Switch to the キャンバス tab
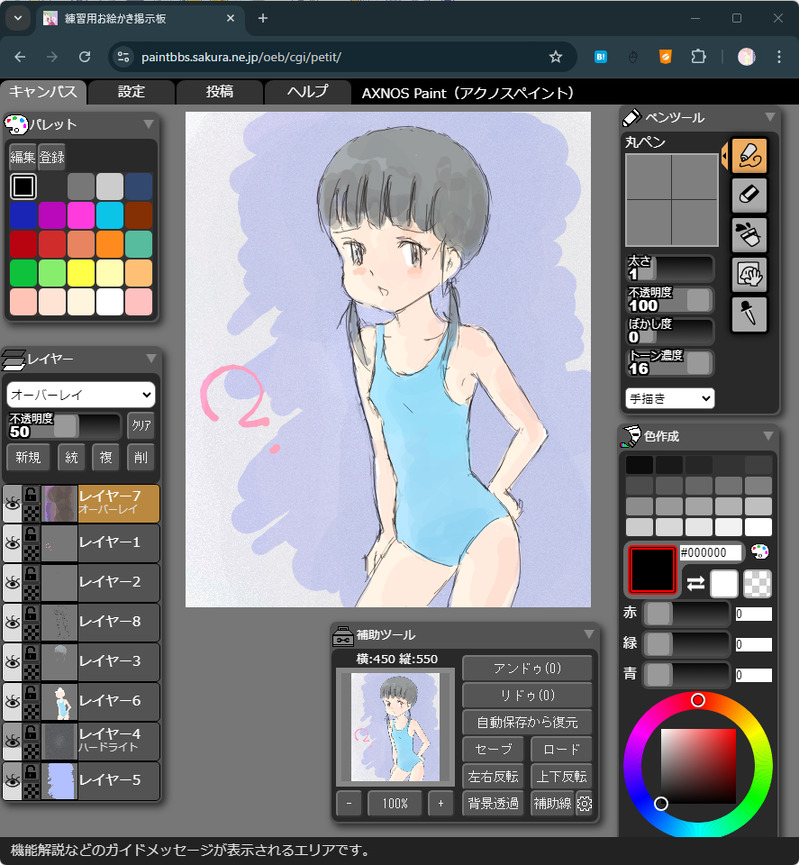 click(43, 92)
